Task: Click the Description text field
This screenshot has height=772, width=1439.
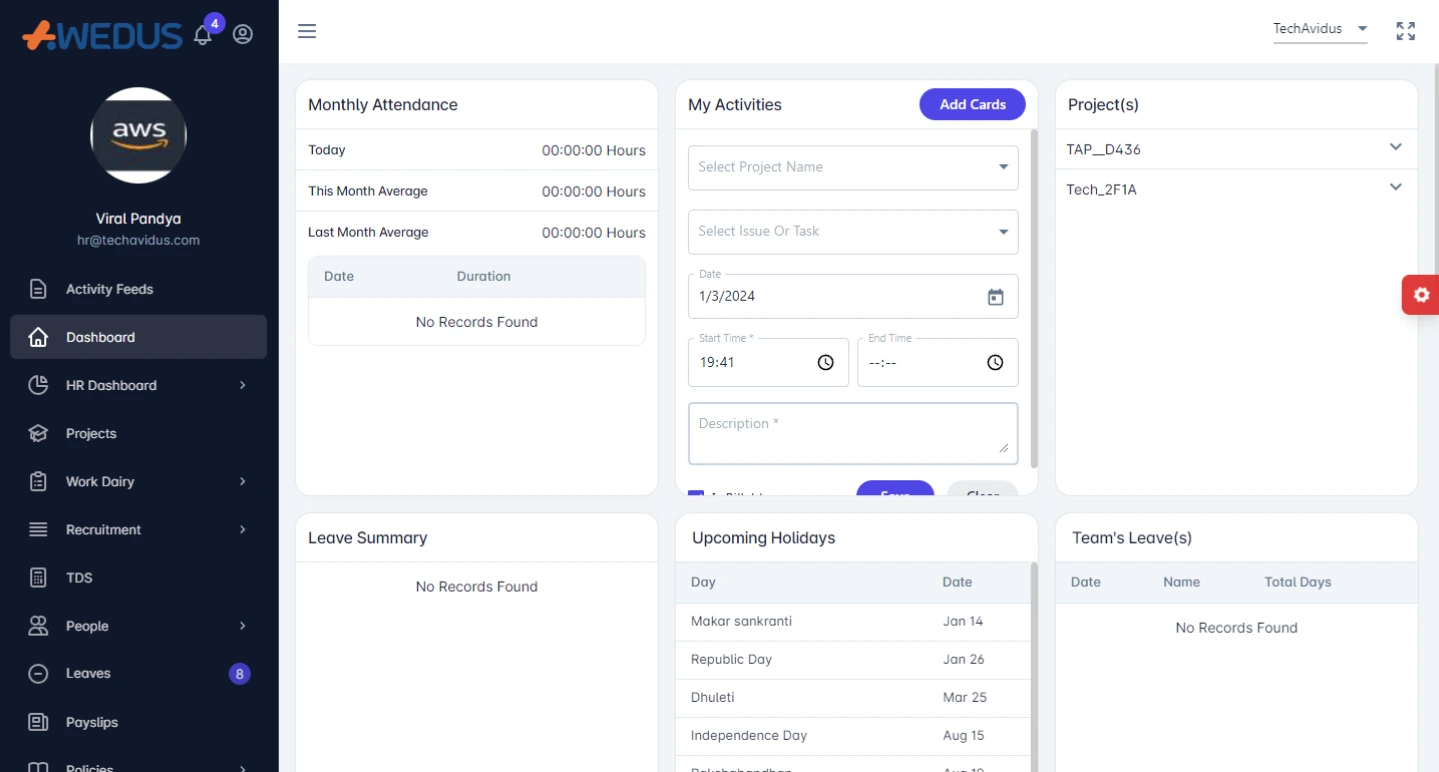Action: click(x=852, y=434)
